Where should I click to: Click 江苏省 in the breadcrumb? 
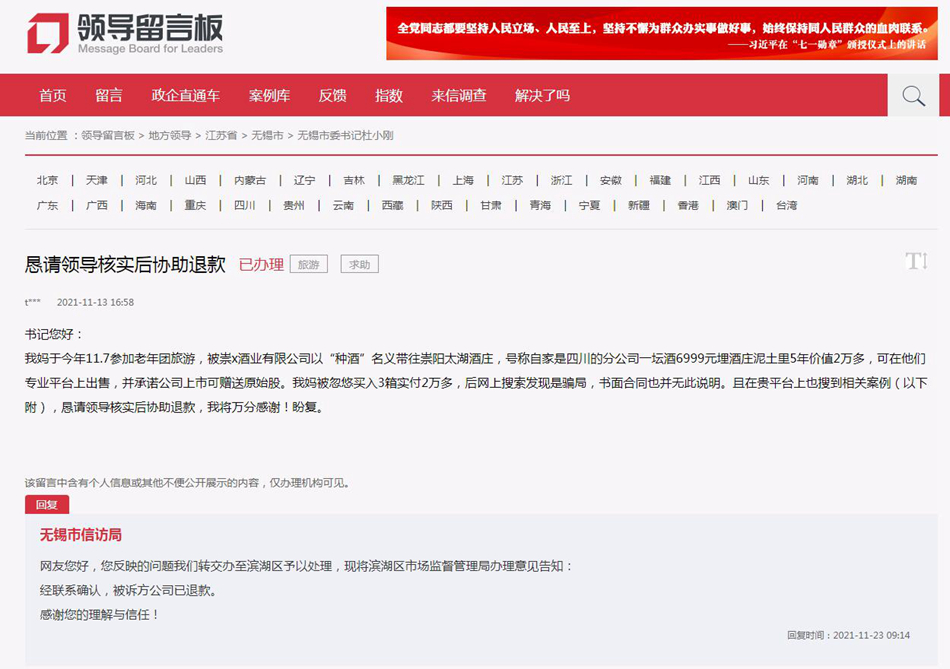coord(221,135)
